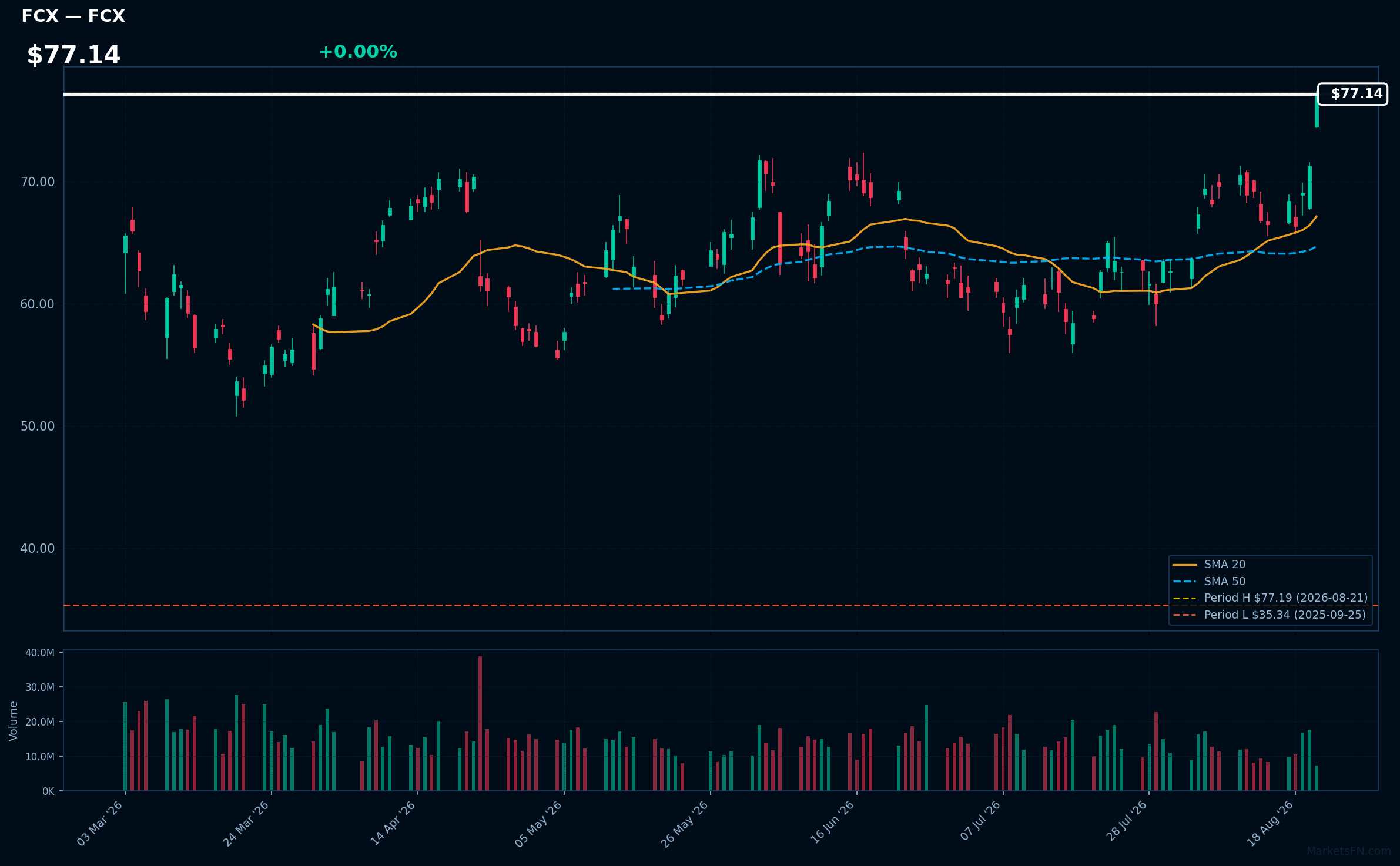Click the 20.0M volume axis label

(40, 722)
